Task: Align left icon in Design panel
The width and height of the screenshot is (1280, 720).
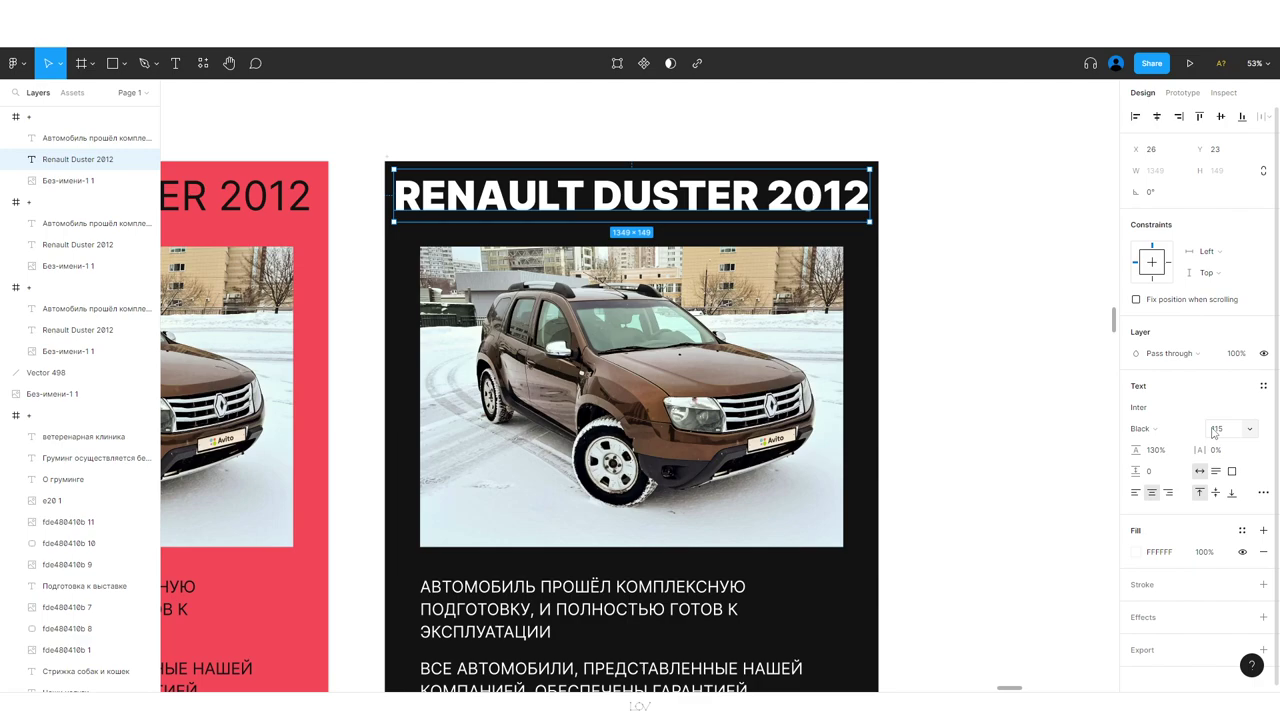Action: click(1135, 117)
